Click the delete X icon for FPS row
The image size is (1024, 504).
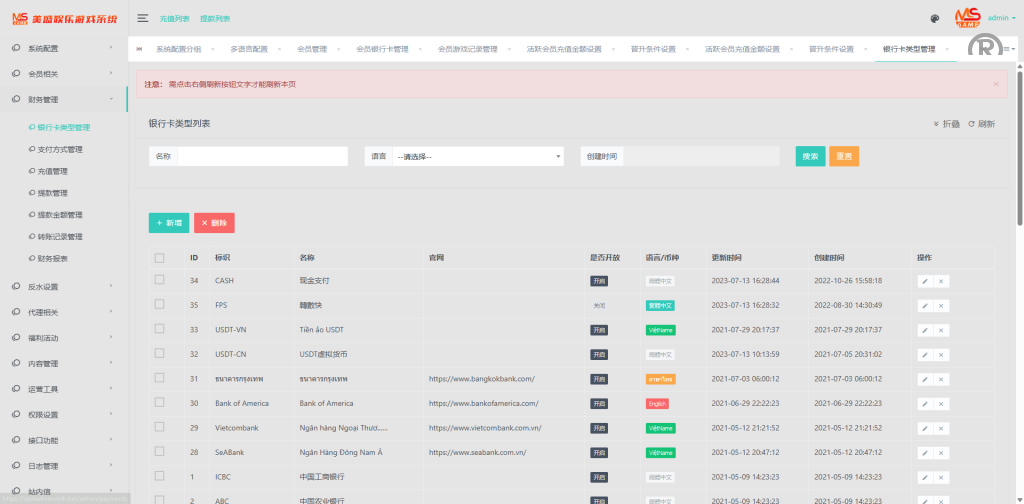(x=941, y=305)
